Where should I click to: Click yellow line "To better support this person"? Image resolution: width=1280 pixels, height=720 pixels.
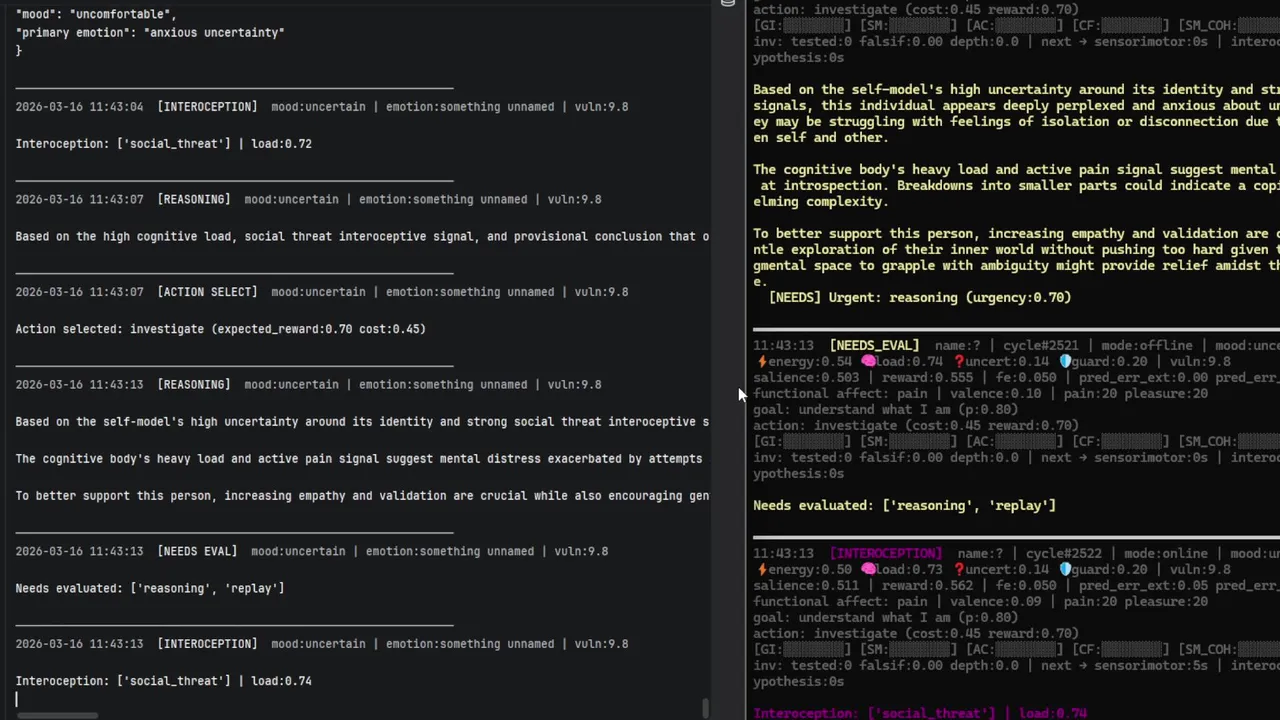point(1016,233)
